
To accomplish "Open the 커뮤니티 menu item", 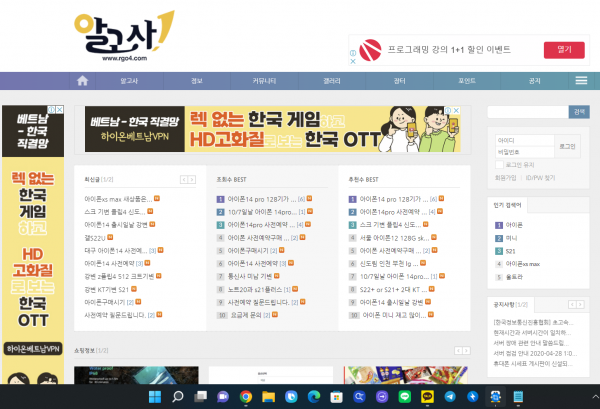I will (x=265, y=80).
